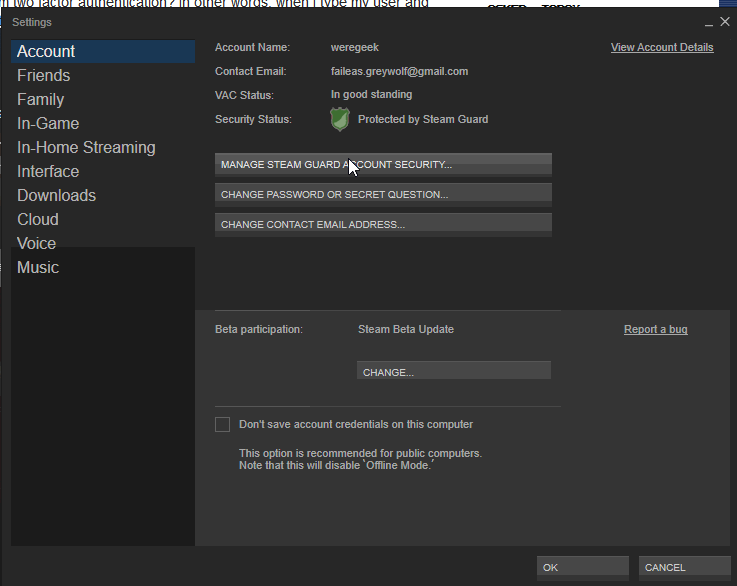Click the beta participation Change button
737x586 pixels.
(454, 370)
